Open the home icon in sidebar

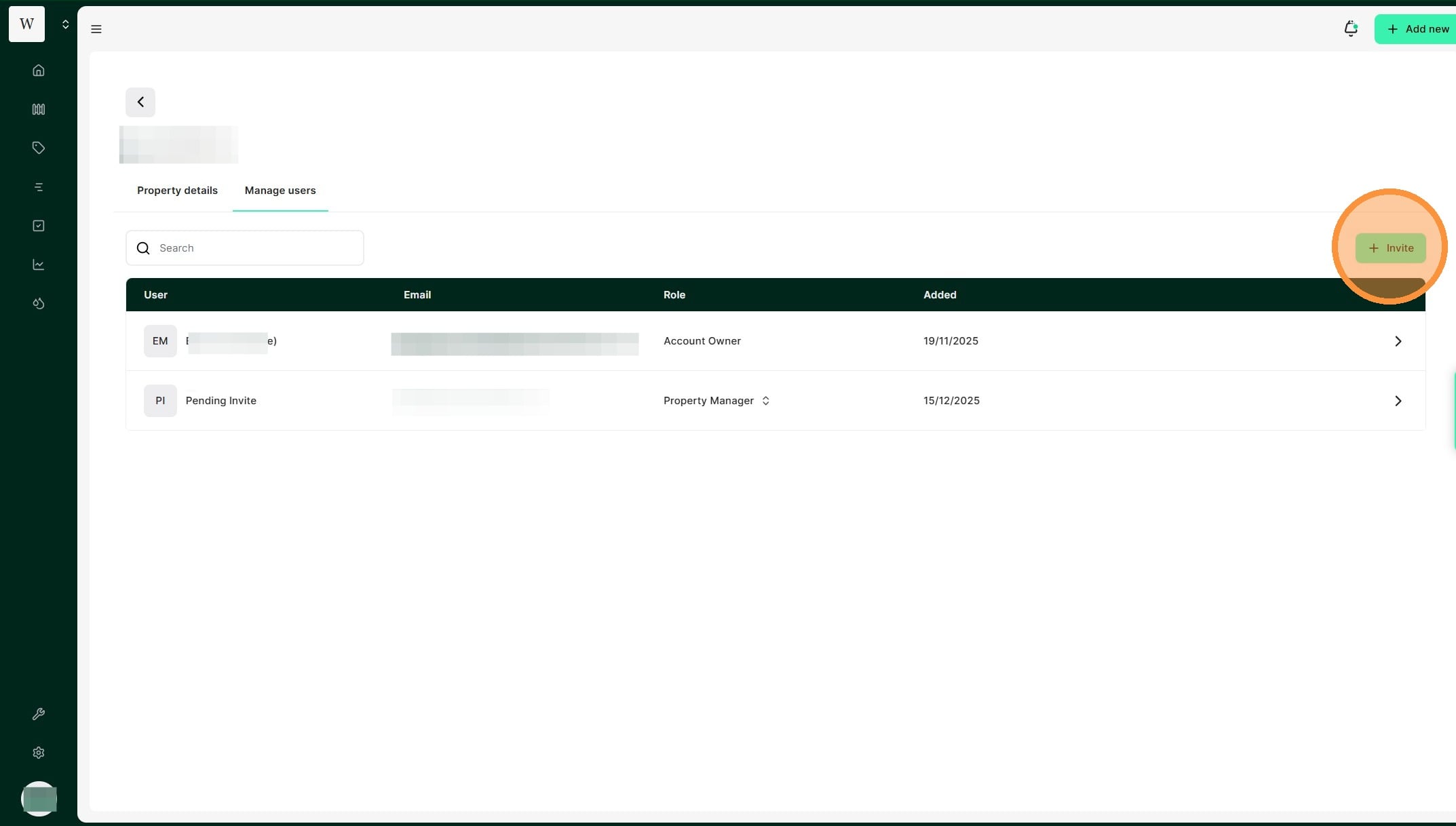click(39, 71)
